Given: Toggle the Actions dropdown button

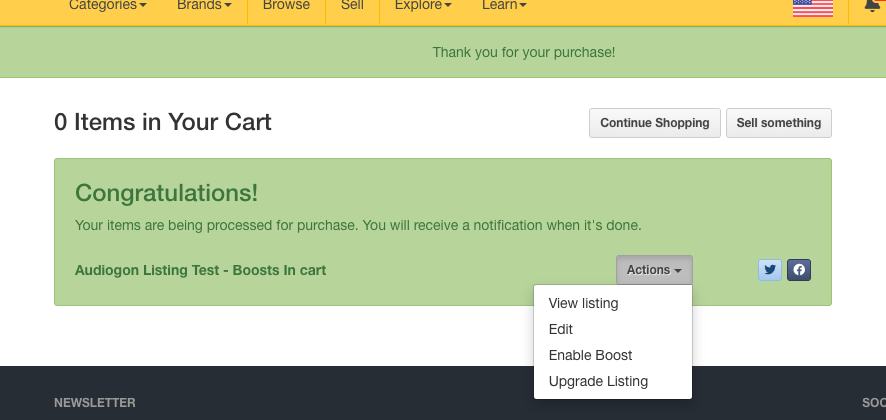Looking at the screenshot, I should click(654, 270).
